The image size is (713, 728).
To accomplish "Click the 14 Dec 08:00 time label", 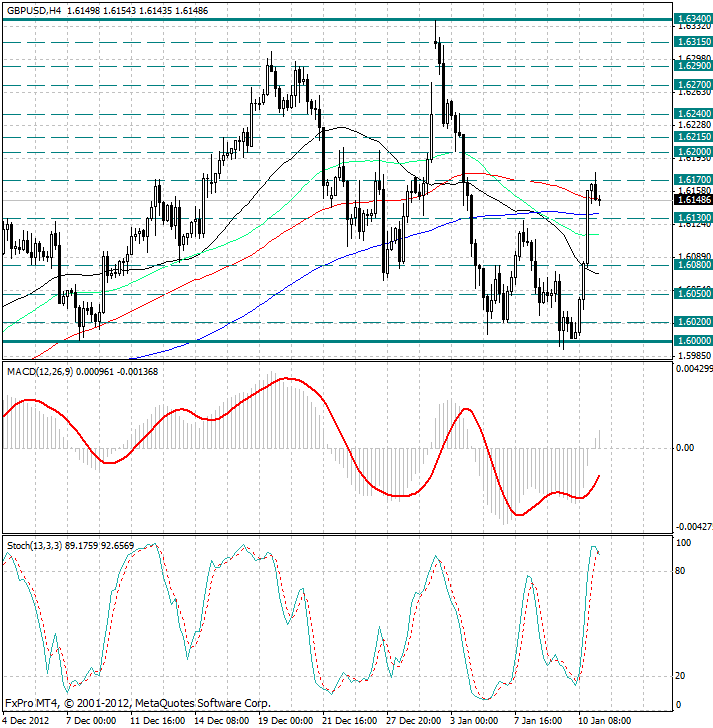I will point(221,721).
